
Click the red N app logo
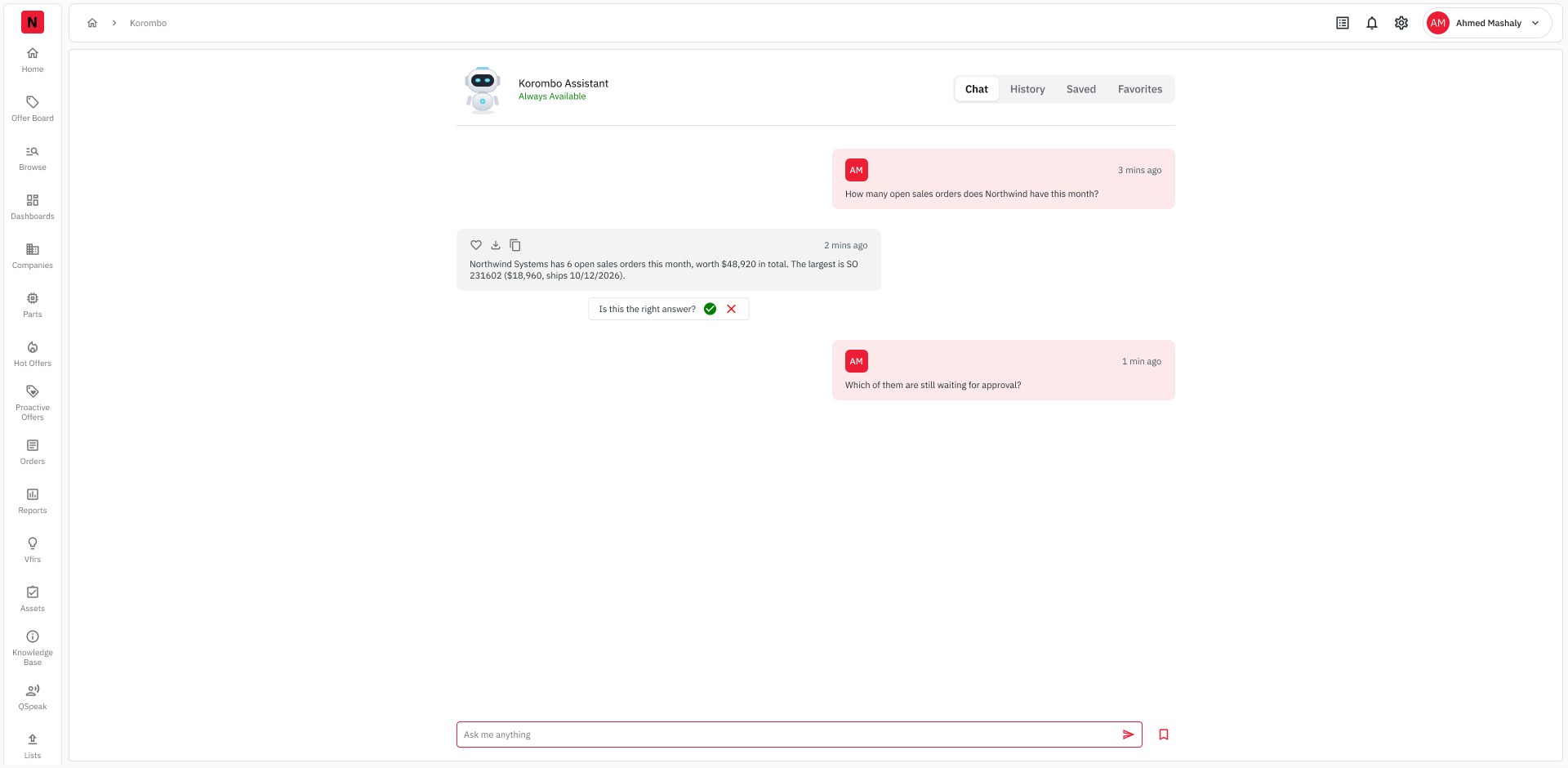click(33, 22)
